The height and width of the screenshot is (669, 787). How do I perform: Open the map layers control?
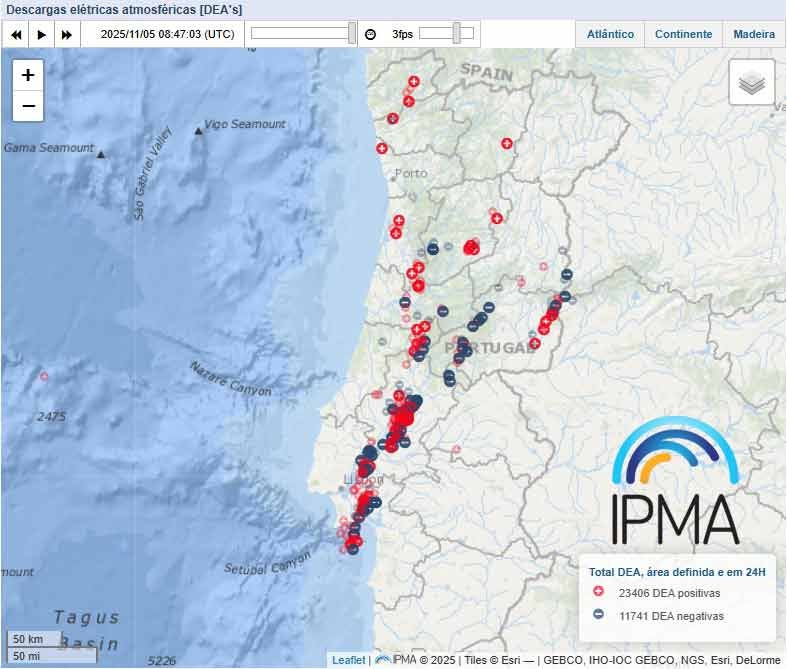752,83
